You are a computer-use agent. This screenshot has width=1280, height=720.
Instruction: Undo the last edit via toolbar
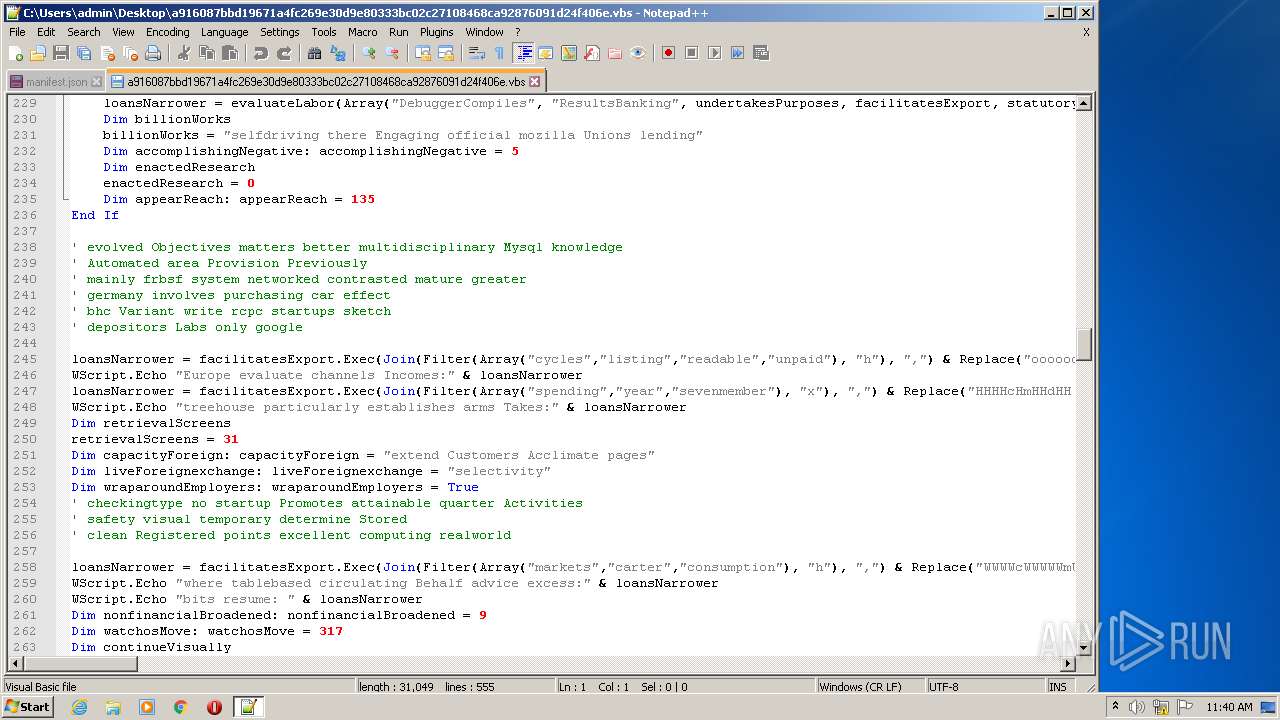(x=260, y=53)
